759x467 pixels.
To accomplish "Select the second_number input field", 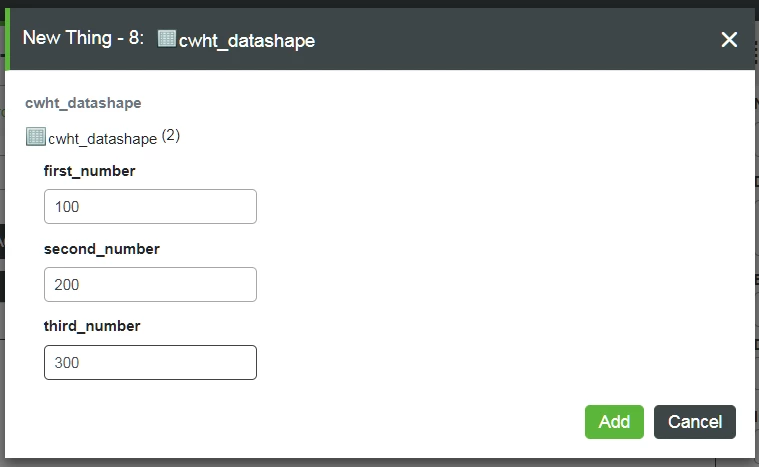I will pos(150,285).
